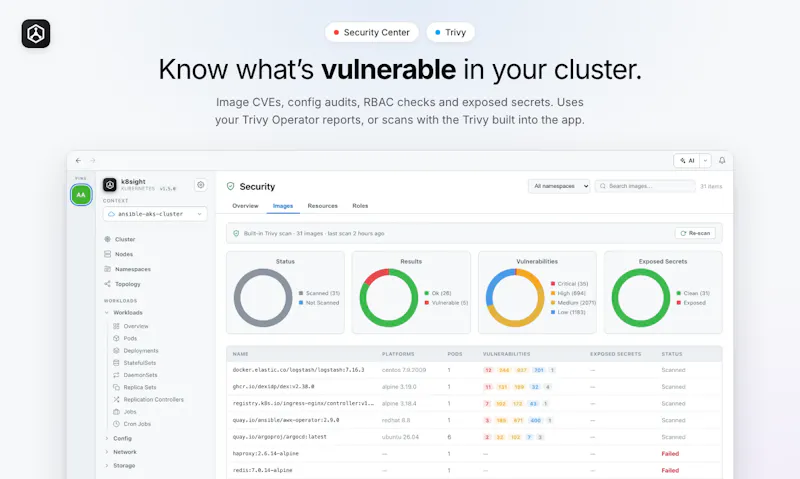This screenshot has height=479, width=800.
Task: Open quay.io/argoproj/argocd:latest image row
Action: pyautogui.click(x=474, y=437)
